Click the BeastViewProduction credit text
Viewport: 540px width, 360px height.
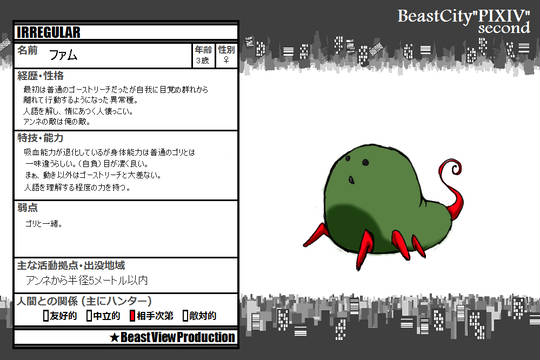pyautogui.click(x=178, y=337)
